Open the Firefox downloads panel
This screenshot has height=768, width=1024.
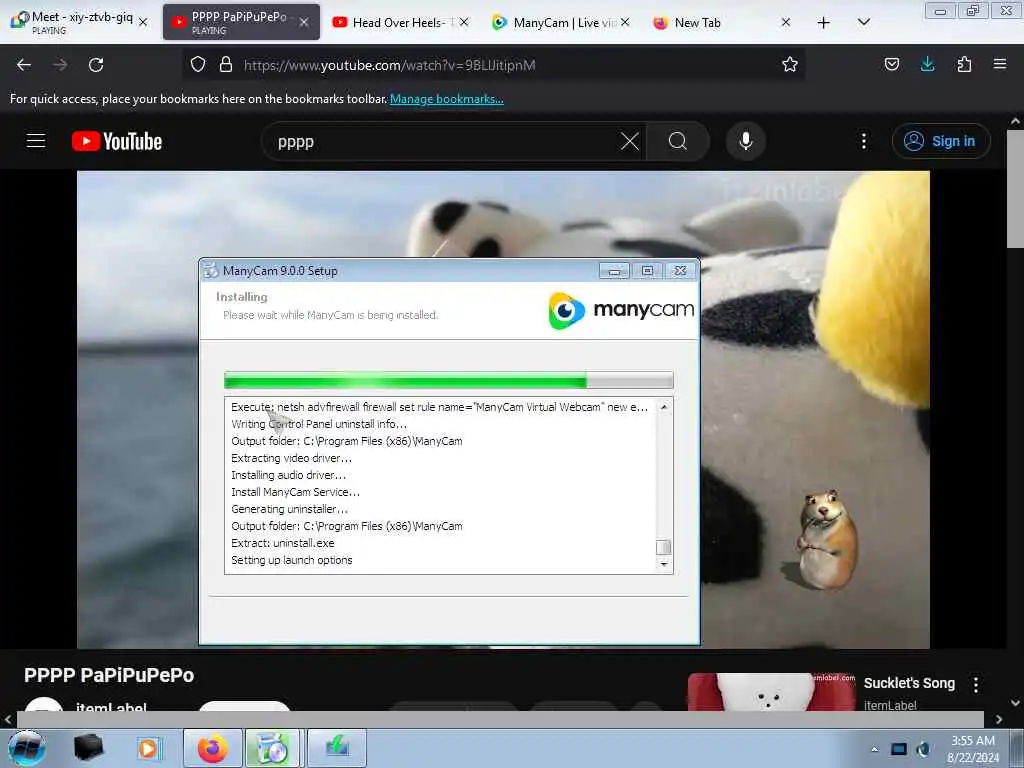click(x=927, y=64)
